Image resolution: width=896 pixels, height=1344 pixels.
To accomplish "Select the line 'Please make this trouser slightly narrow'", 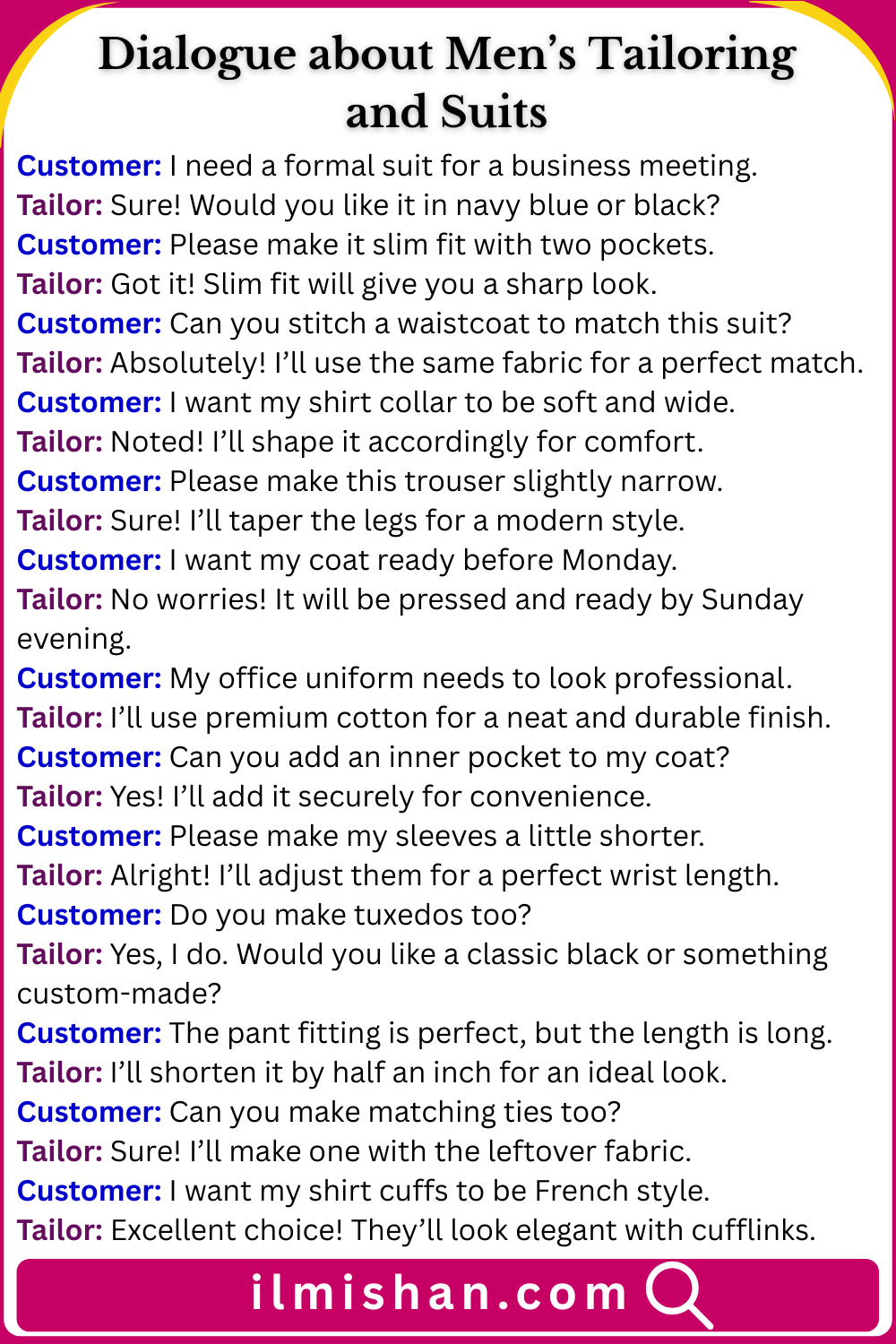I will click(x=445, y=481).
